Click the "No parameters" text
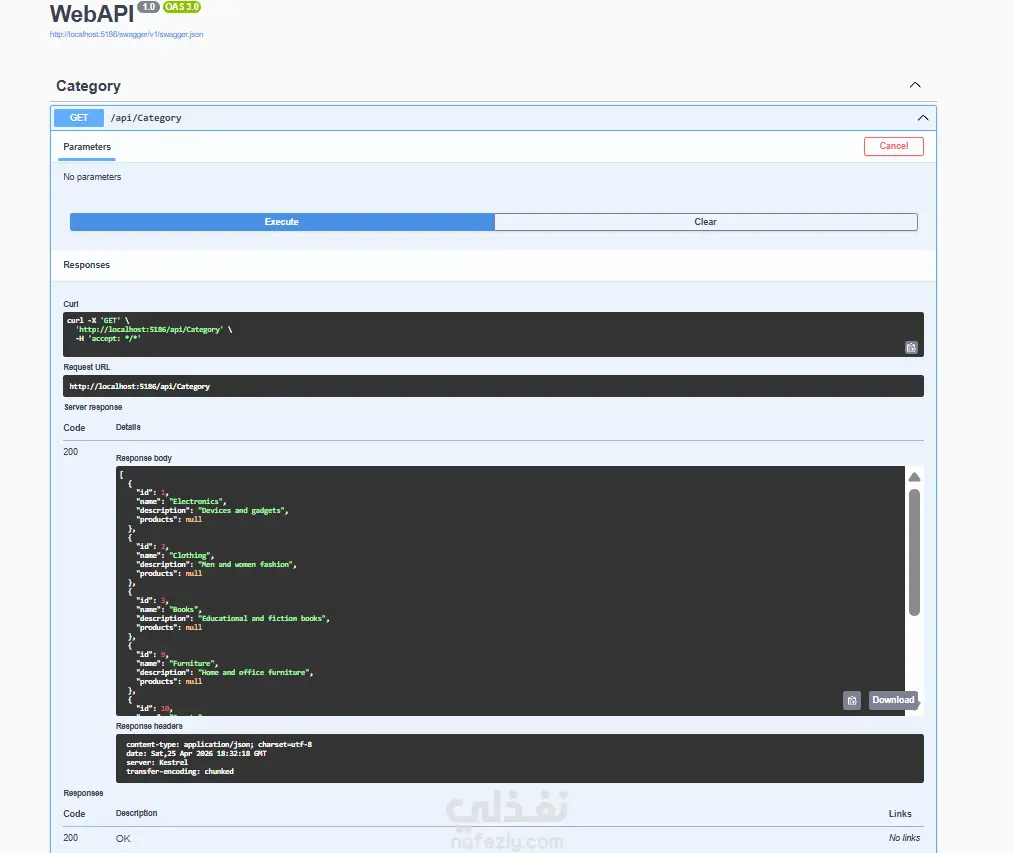The height and width of the screenshot is (853, 1014). pyautogui.click(x=92, y=177)
